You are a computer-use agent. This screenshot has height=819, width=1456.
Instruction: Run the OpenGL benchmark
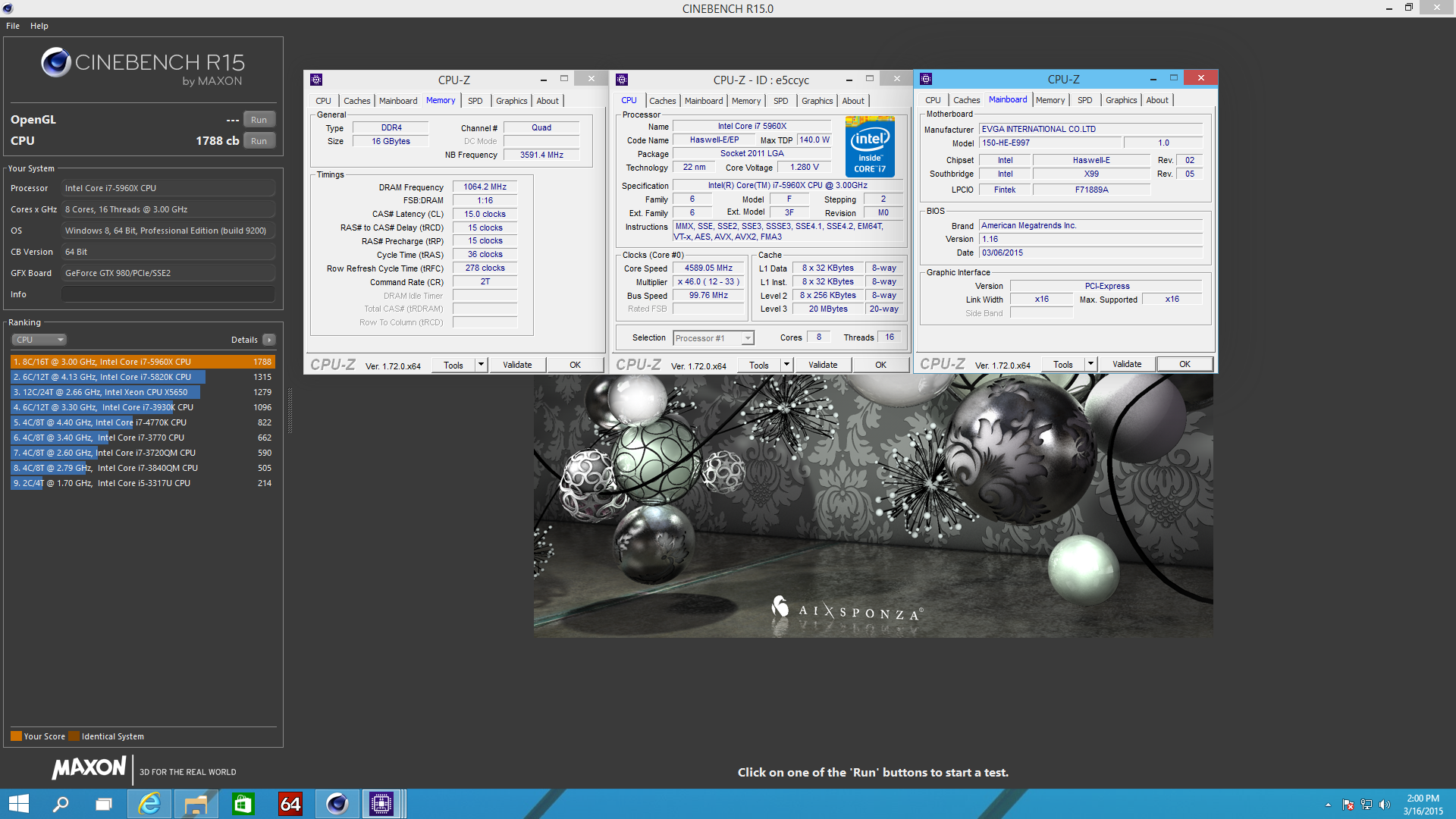[259, 120]
